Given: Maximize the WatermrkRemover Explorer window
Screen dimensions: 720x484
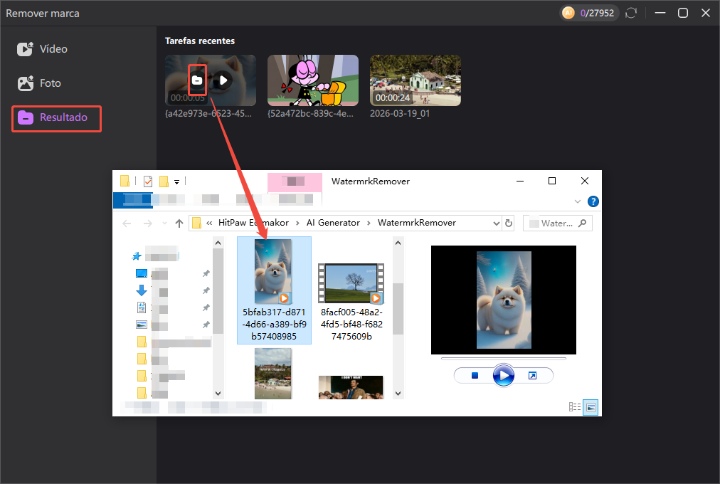Looking at the screenshot, I should 552,181.
